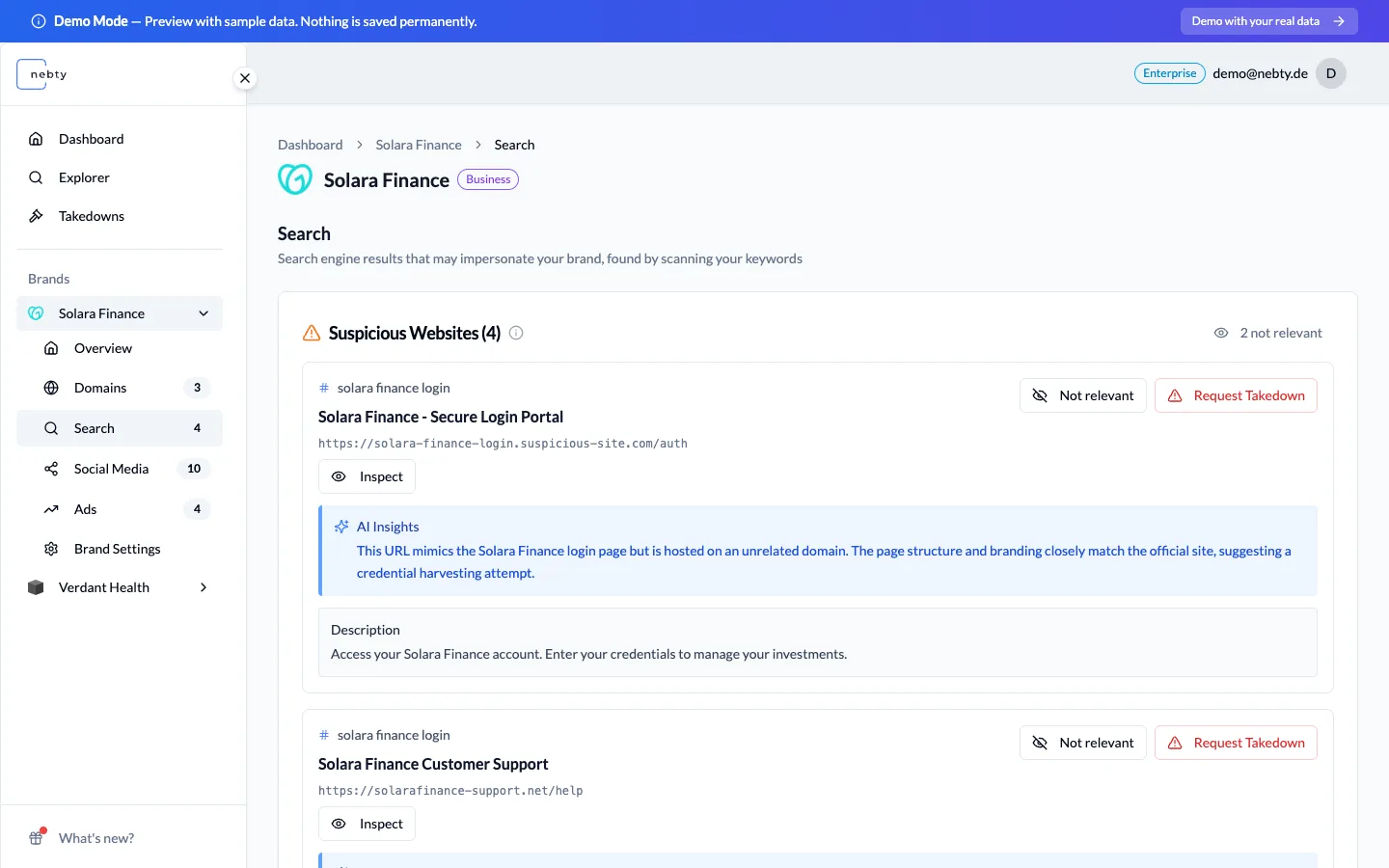This screenshot has height=868, width=1389.
Task: Click the hash keyword icon of Customer Support result
Action: click(x=324, y=735)
